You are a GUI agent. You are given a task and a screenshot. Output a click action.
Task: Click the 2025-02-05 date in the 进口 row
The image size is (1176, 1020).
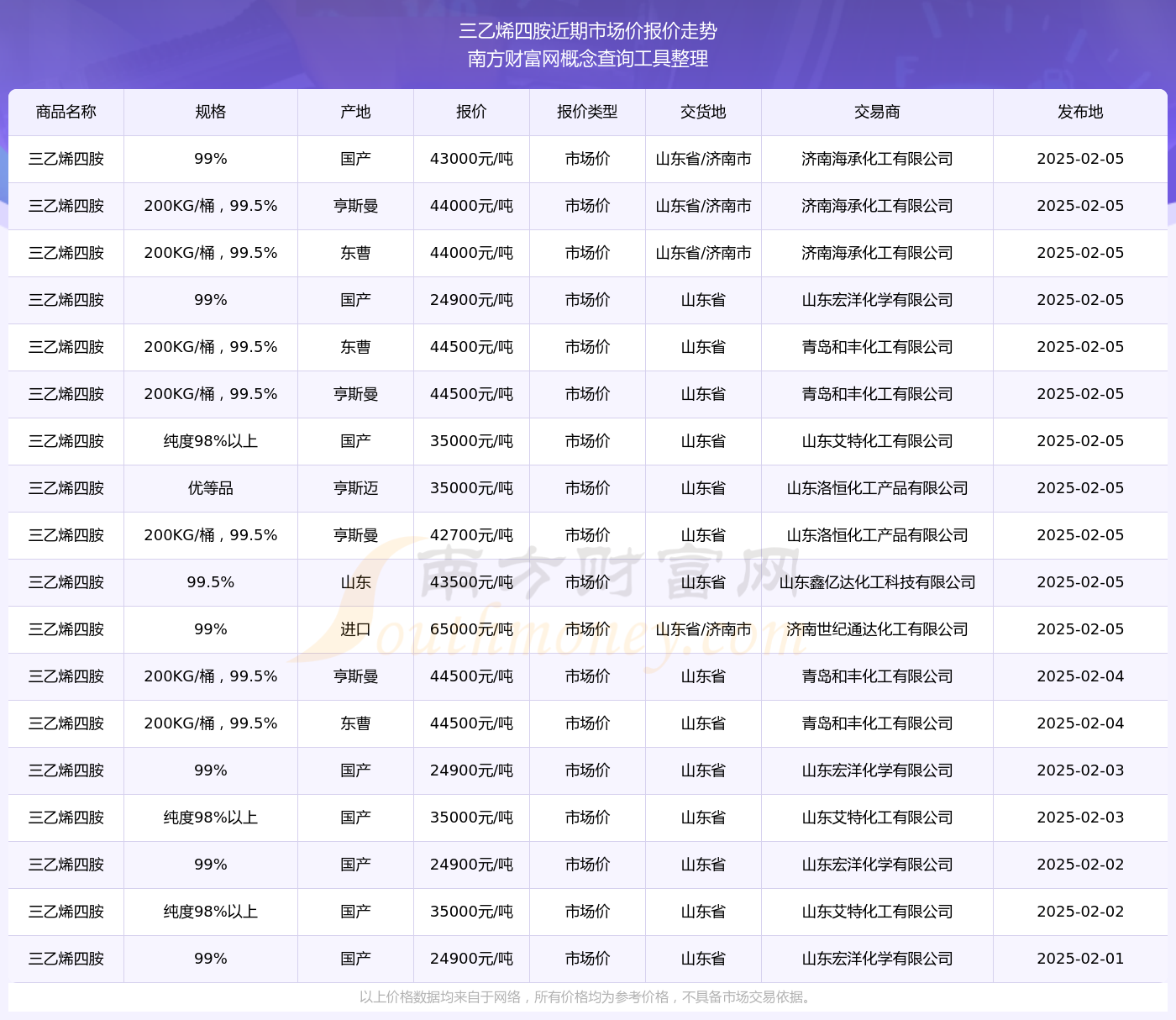click(1081, 629)
